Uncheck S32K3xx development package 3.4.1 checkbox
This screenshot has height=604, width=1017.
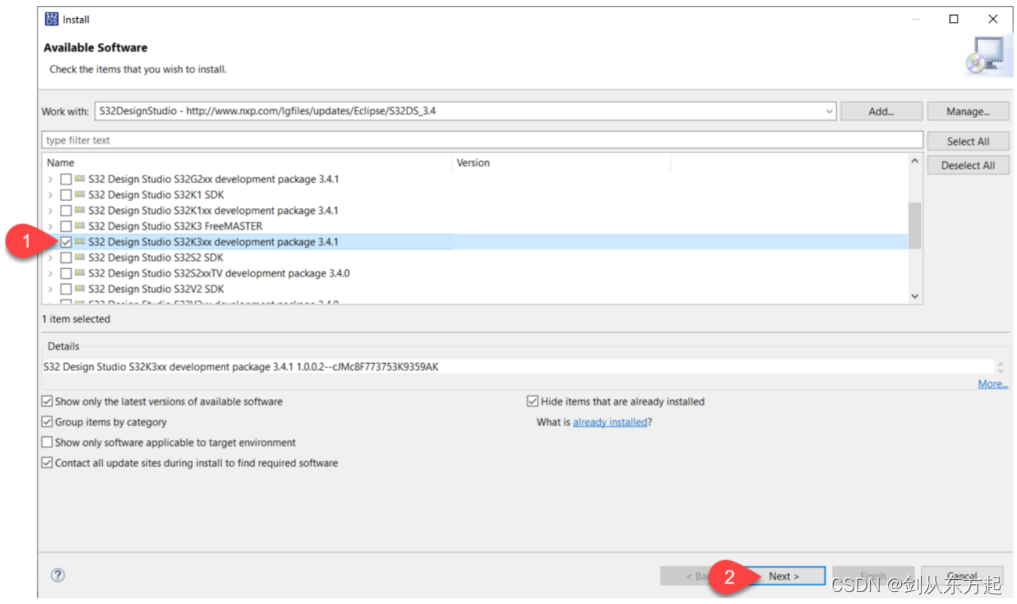pyautogui.click(x=66, y=242)
